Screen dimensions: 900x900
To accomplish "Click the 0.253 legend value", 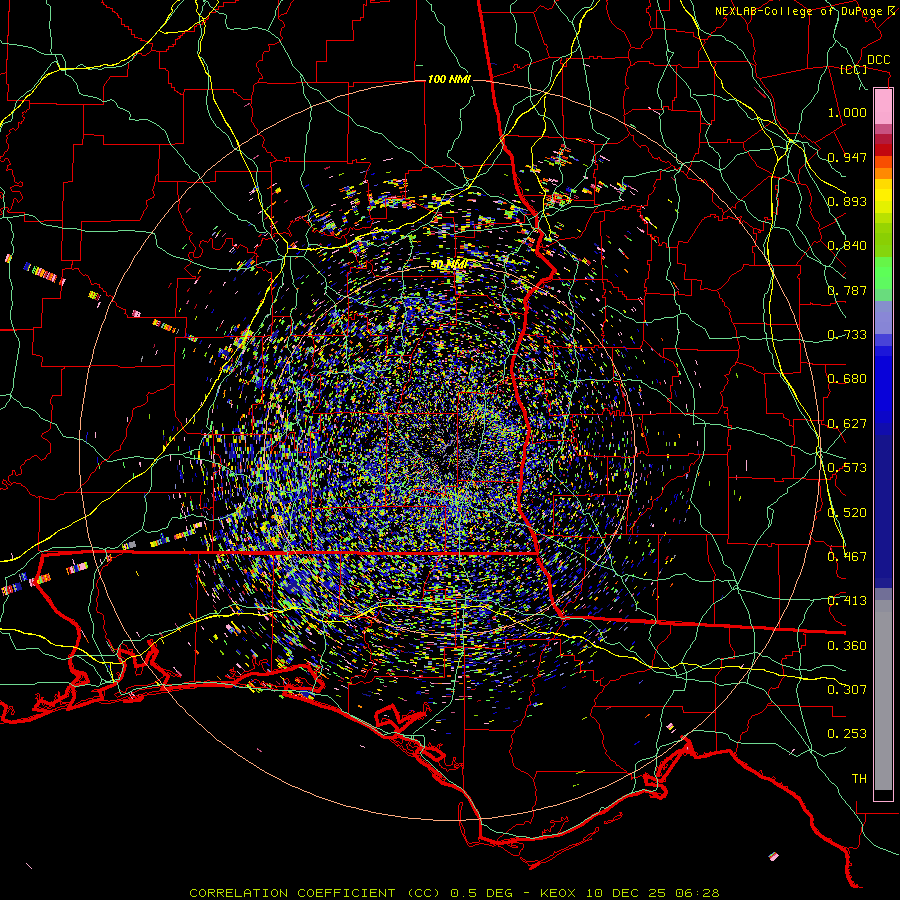I will 847,734.
